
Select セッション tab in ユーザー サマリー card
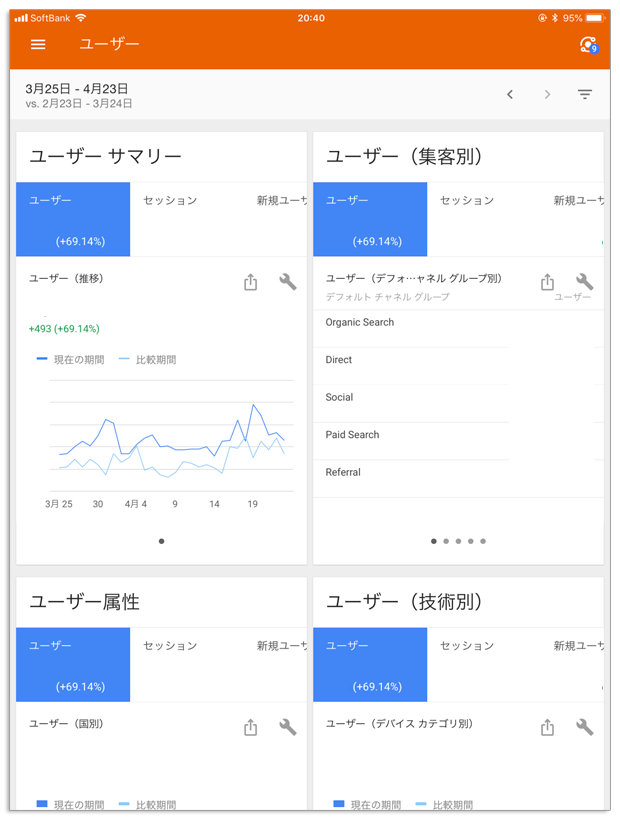coord(187,219)
